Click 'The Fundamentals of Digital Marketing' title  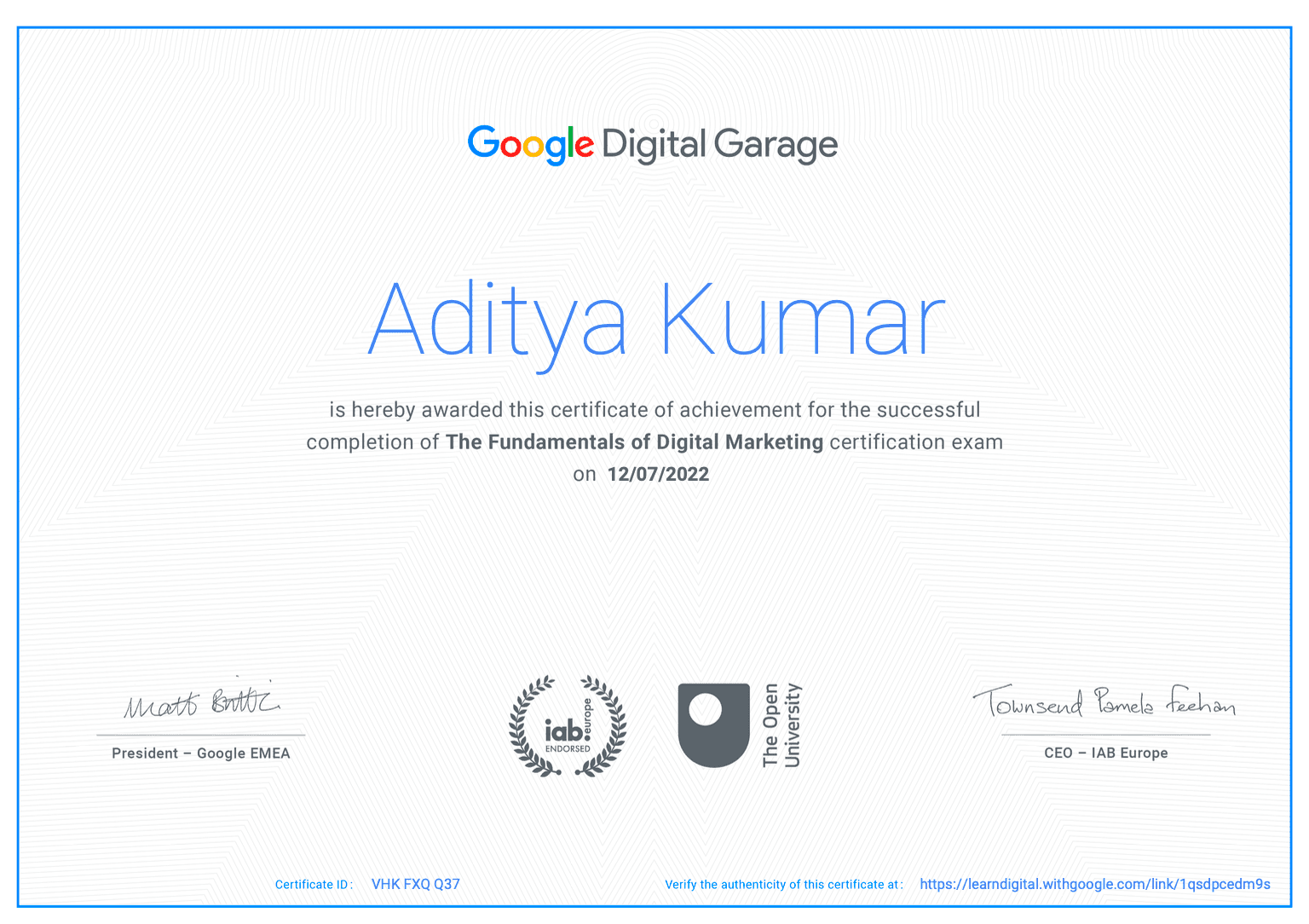[x=634, y=442]
